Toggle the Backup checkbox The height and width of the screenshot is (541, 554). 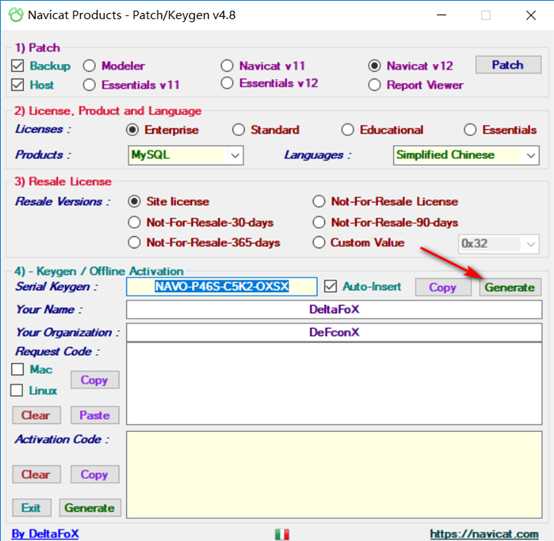click(x=17, y=66)
